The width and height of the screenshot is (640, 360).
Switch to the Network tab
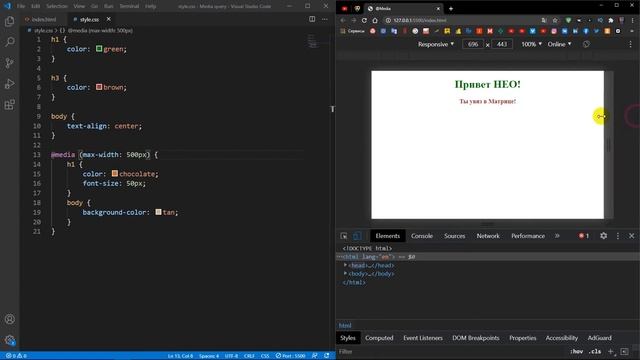click(488, 236)
